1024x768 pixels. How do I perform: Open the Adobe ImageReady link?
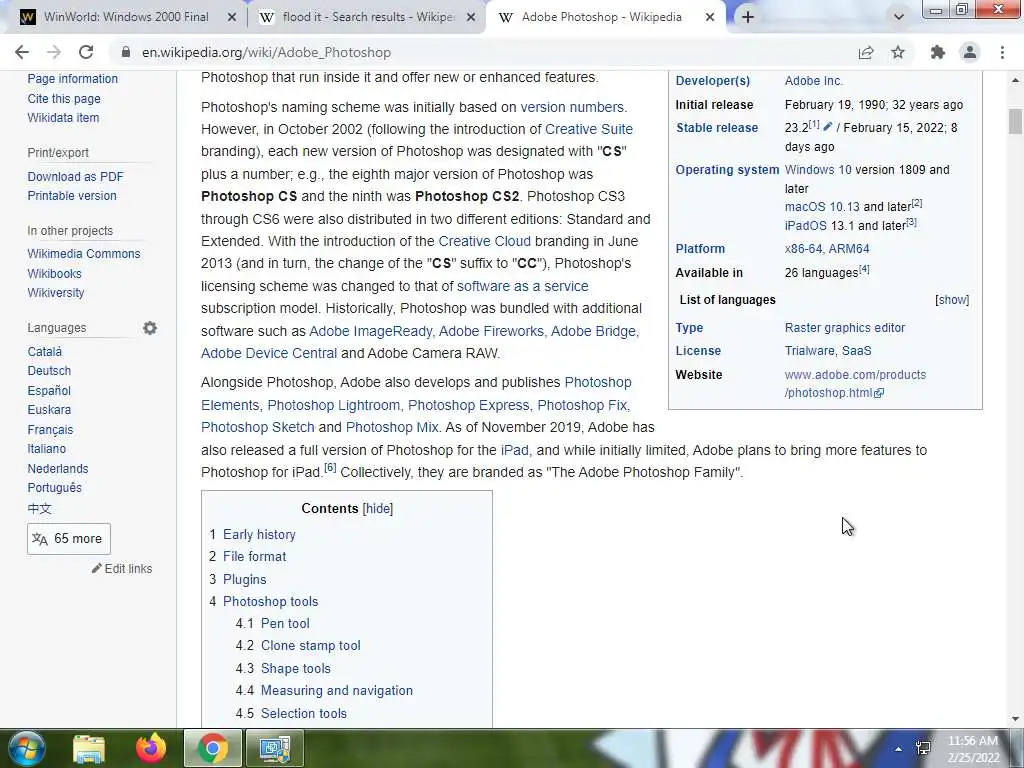tap(370, 331)
